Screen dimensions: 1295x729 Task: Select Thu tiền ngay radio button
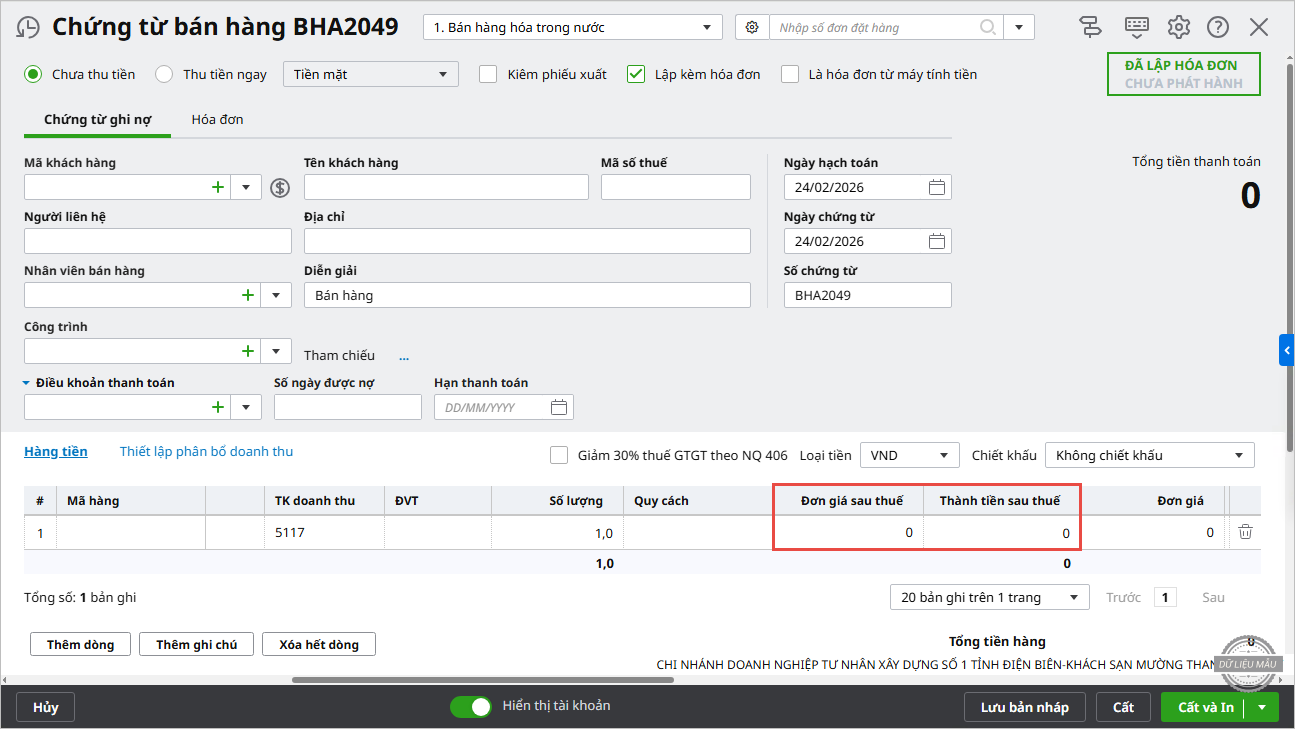coord(165,74)
